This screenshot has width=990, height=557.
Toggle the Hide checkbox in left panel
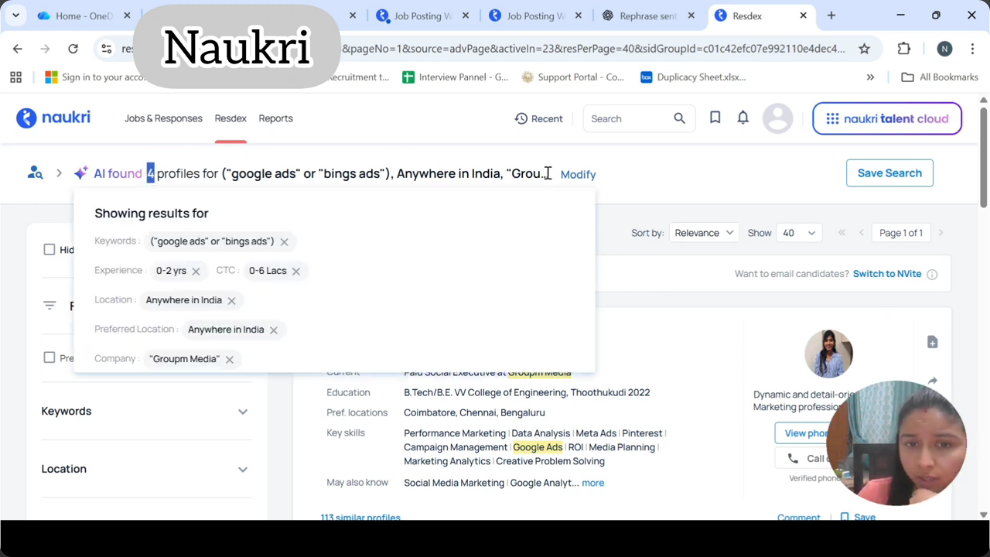coord(49,249)
